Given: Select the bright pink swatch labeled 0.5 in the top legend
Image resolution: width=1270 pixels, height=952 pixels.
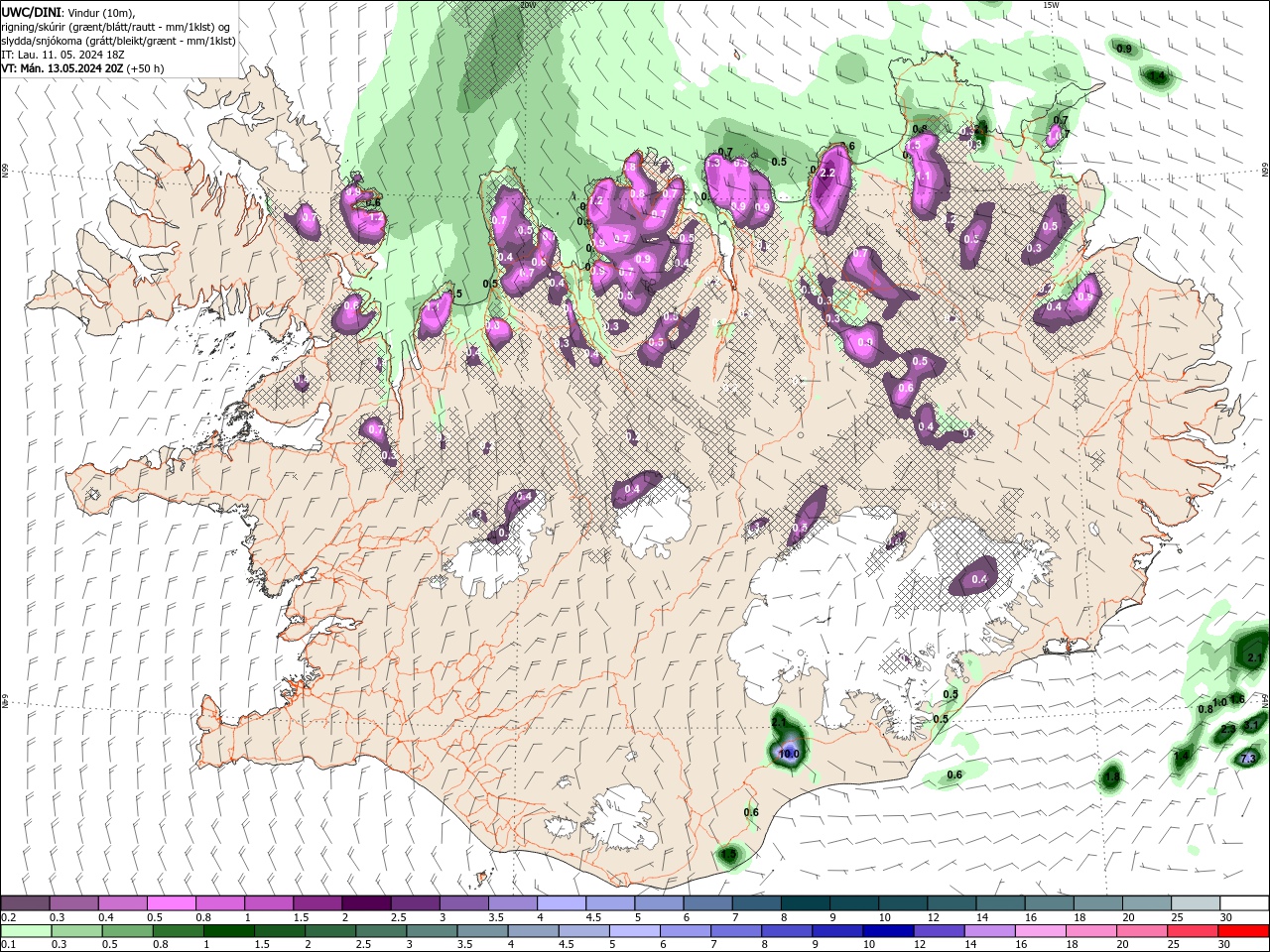Looking at the screenshot, I should 171,903.
